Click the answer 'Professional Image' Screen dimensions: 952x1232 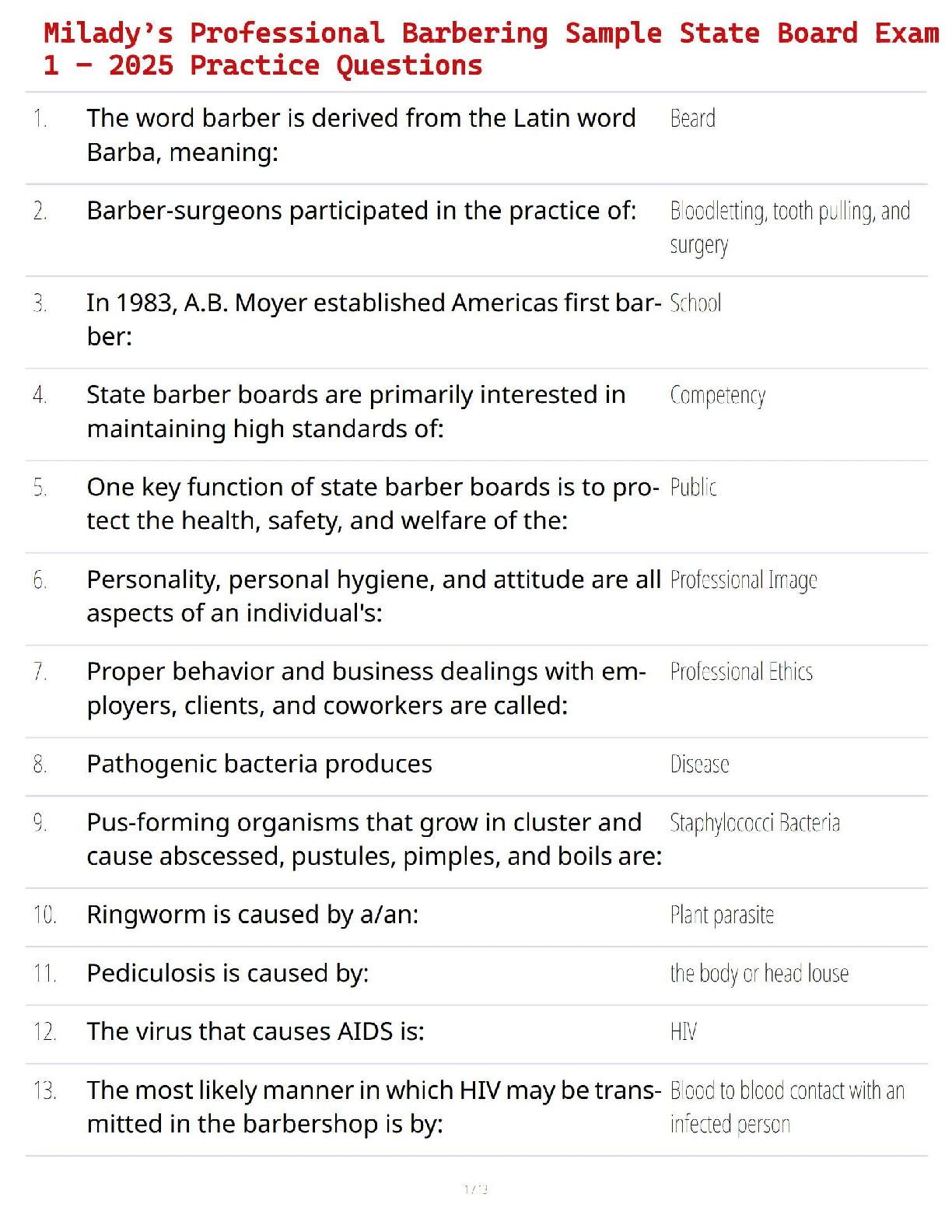click(743, 580)
